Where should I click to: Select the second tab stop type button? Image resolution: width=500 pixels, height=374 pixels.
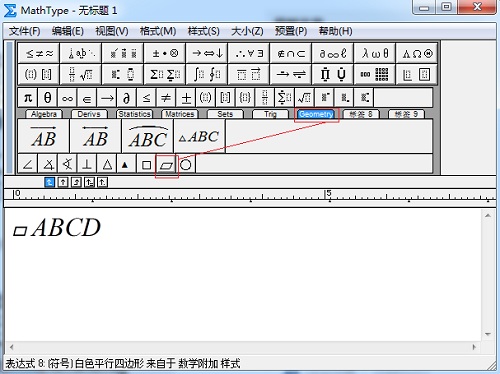[x=63, y=182]
